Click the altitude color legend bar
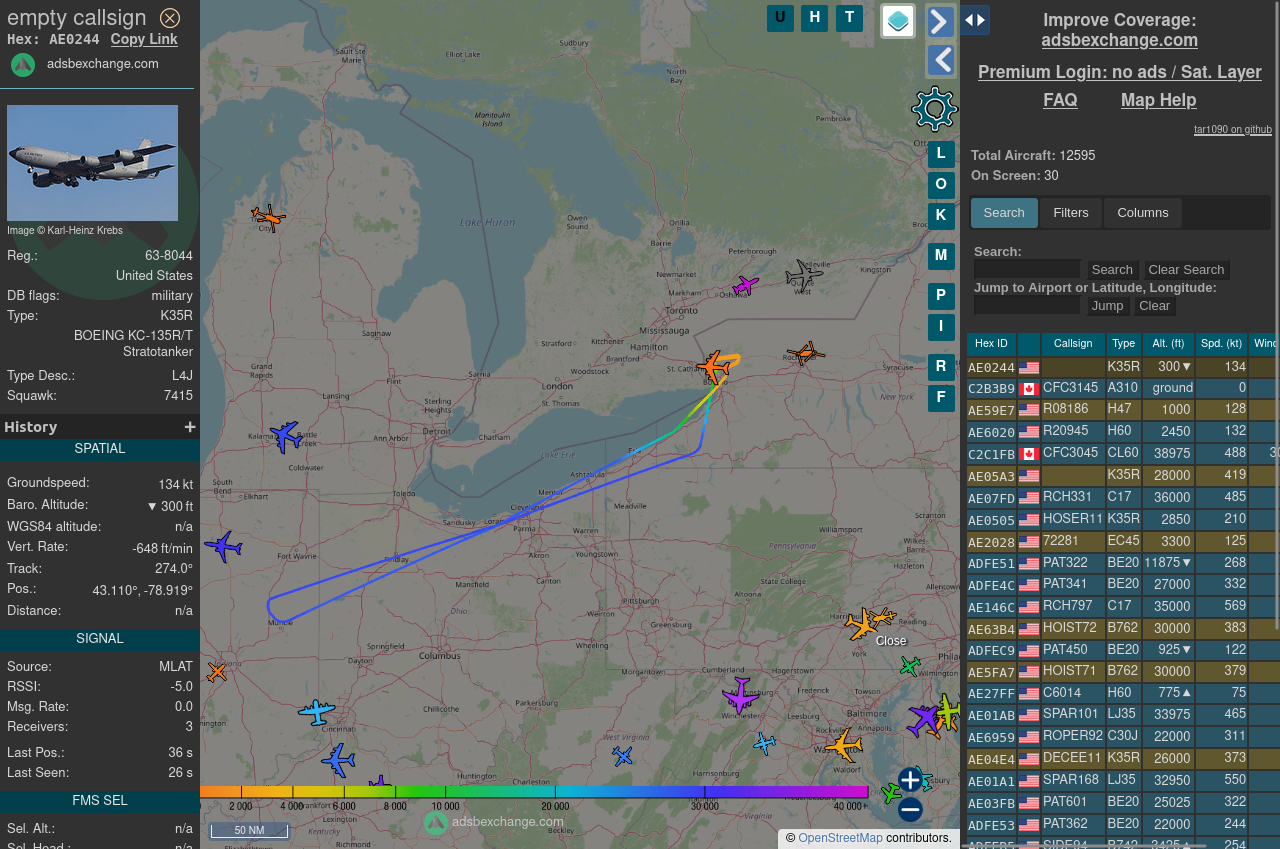This screenshot has height=849, width=1280. (534, 792)
